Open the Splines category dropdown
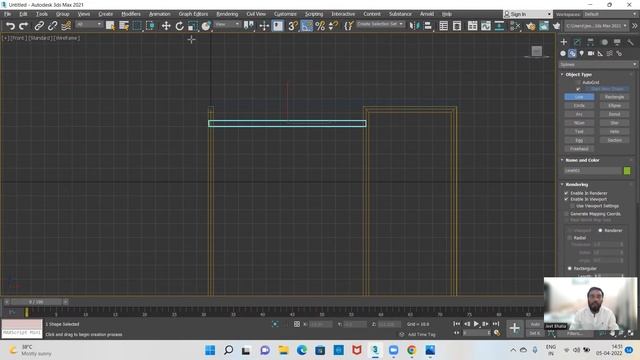The height and width of the screenshot is (360, 640). tap(598, 64)
